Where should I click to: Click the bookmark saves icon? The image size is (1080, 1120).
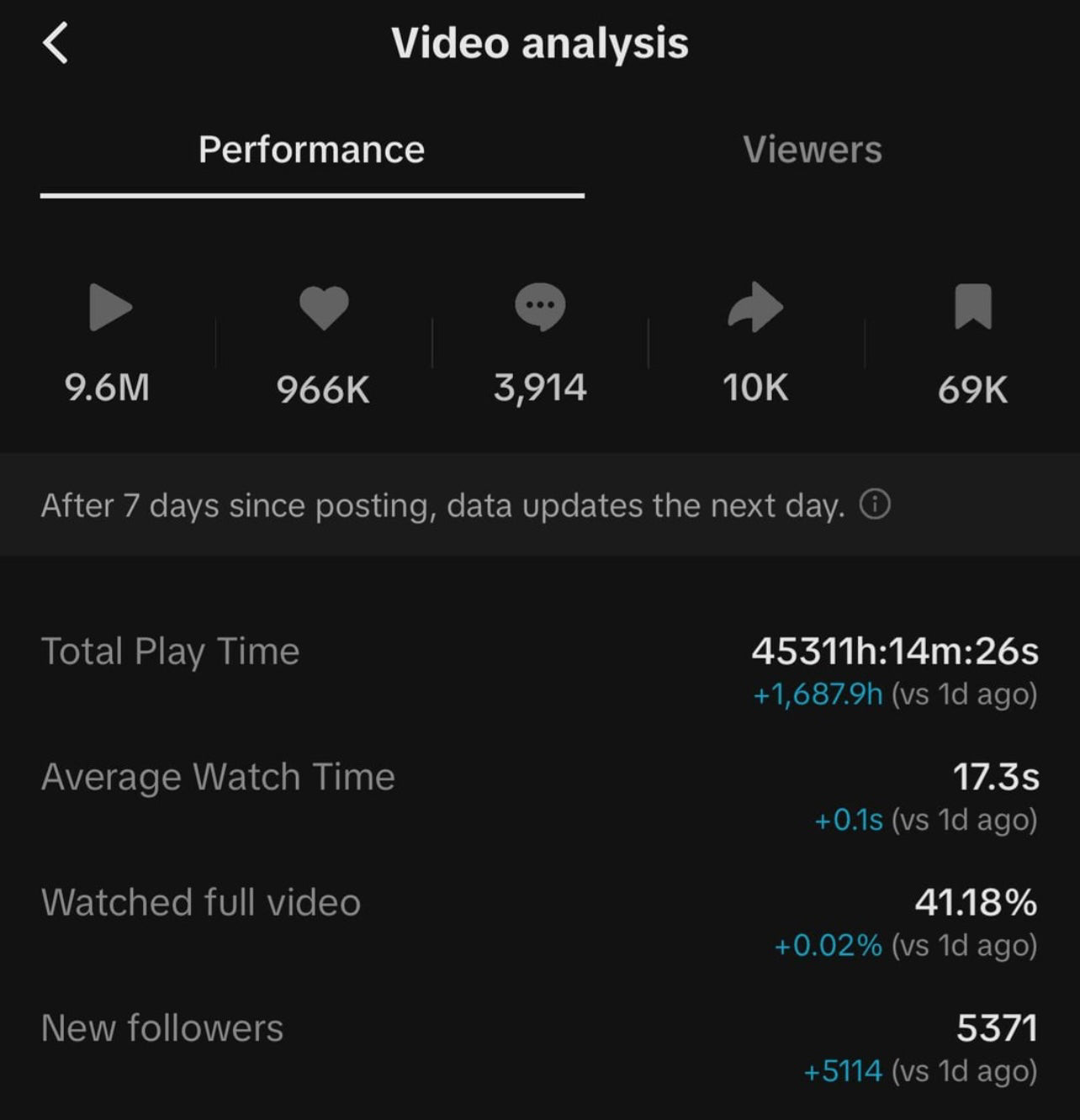pos(973,306)
